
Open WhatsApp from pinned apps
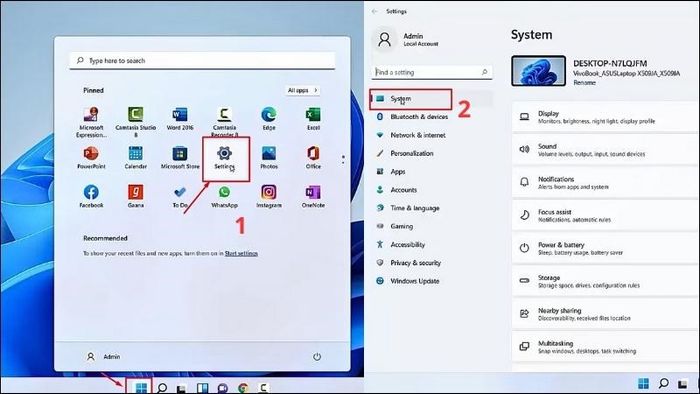[x=224, y=196]
